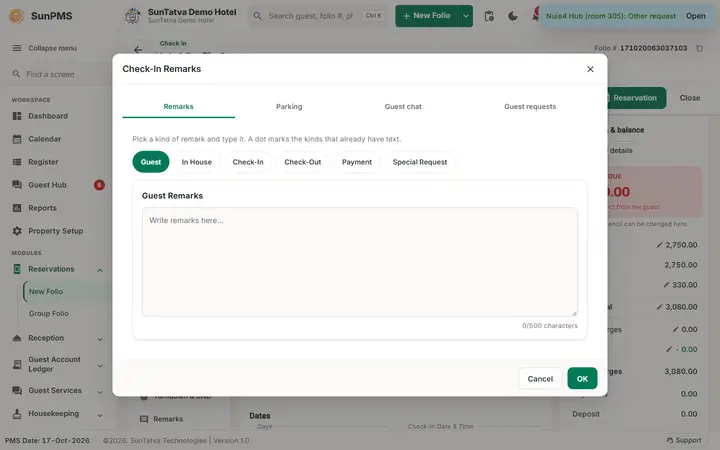Select the Payment remark pill

point(357,162)
